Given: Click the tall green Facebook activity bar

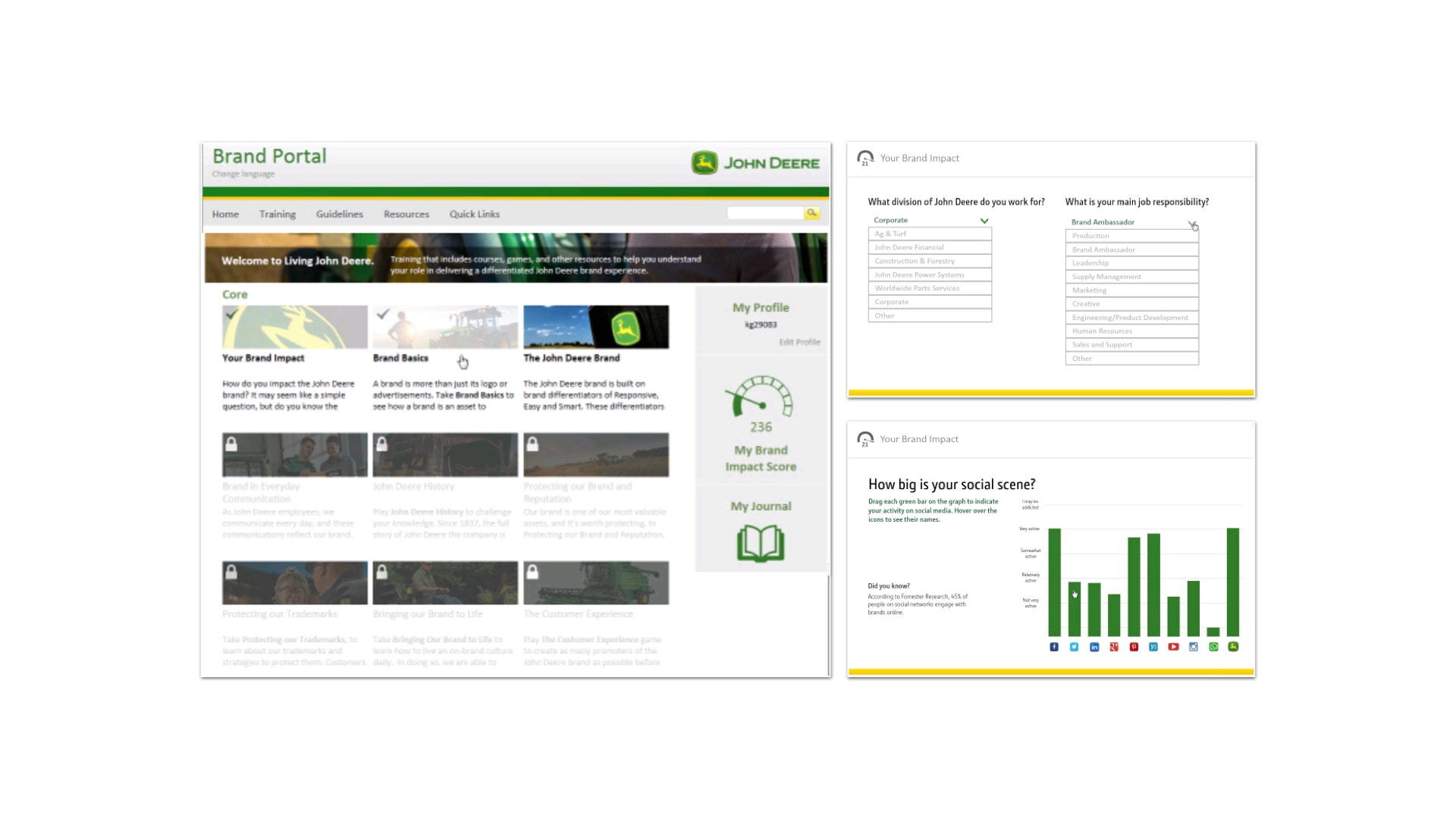Looking at the screenshot, I should coord(1054,582).
